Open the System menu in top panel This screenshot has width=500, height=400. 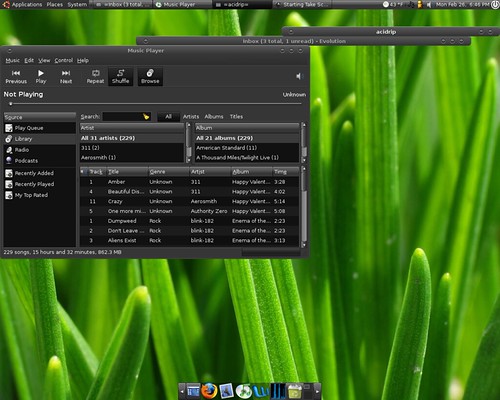tap(77, 4)
